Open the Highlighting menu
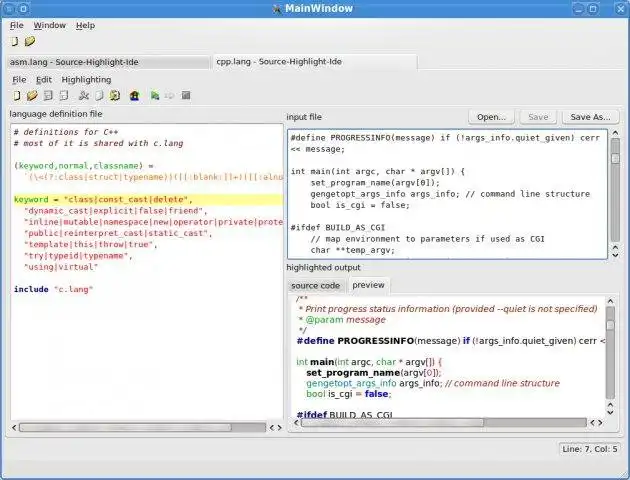The image size is (630, 480). coord(86,80)
